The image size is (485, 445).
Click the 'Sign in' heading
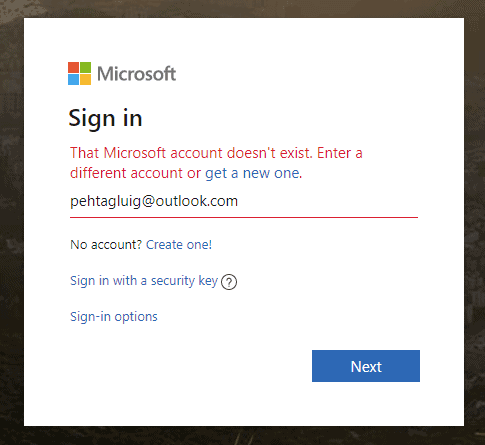click(105, 119)
